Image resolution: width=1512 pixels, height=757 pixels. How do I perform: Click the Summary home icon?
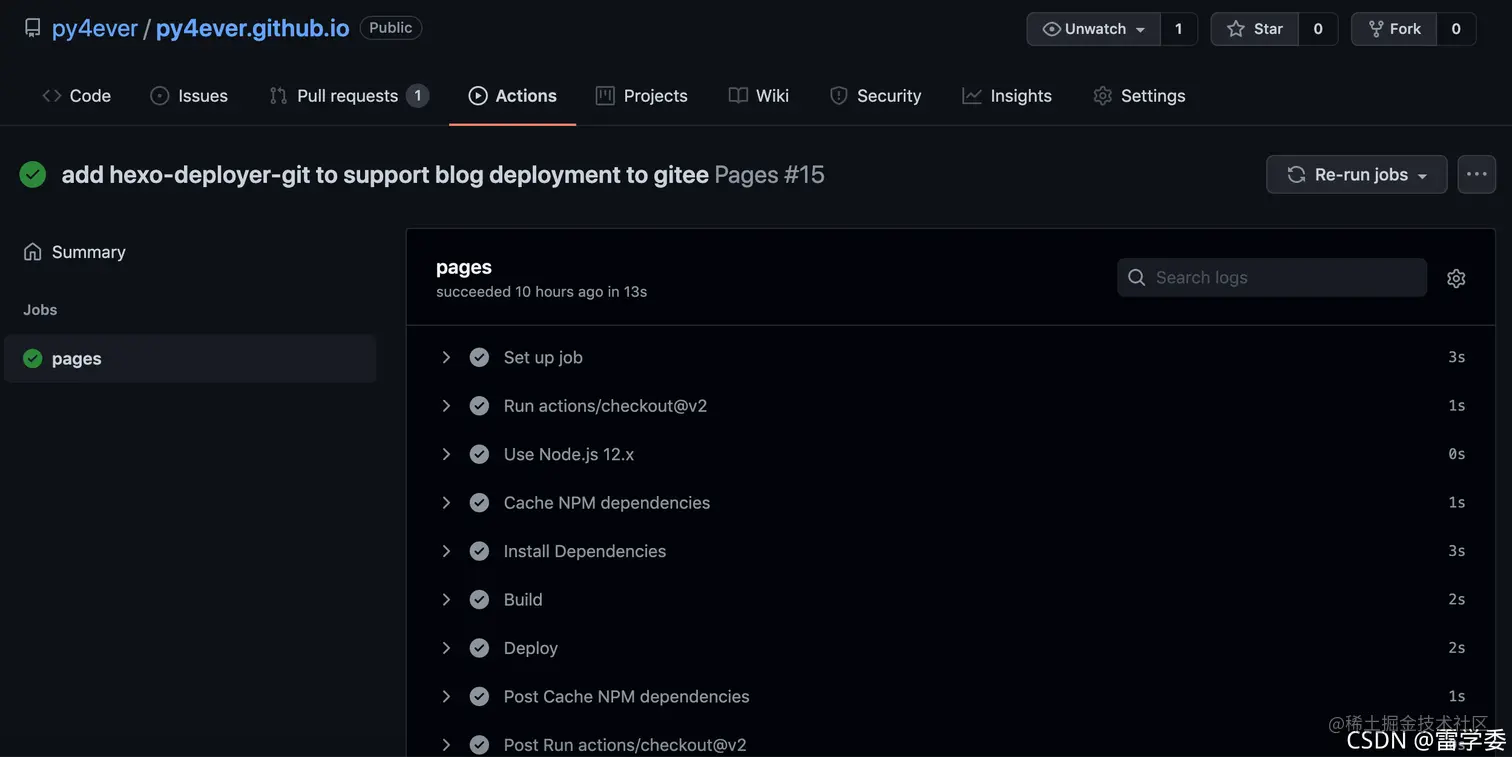(33, 252)
